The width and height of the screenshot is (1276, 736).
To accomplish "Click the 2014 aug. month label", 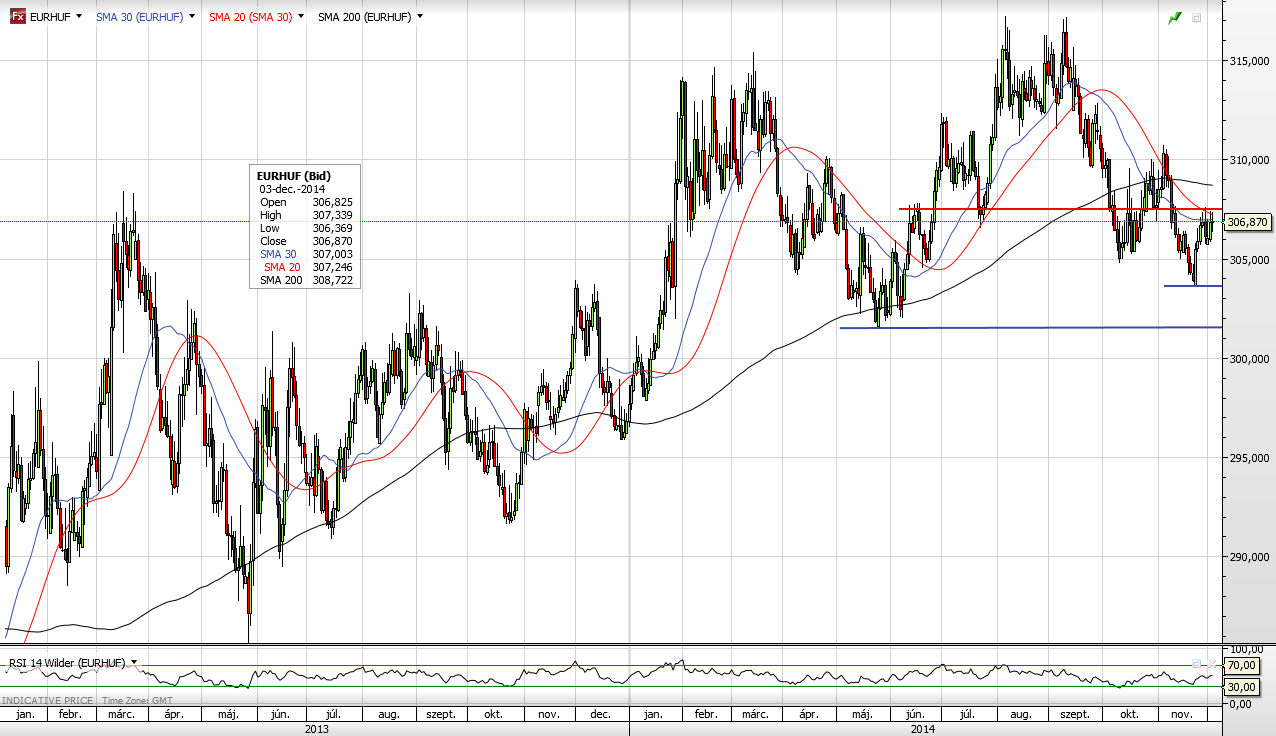I will [x=1021, y=715].
